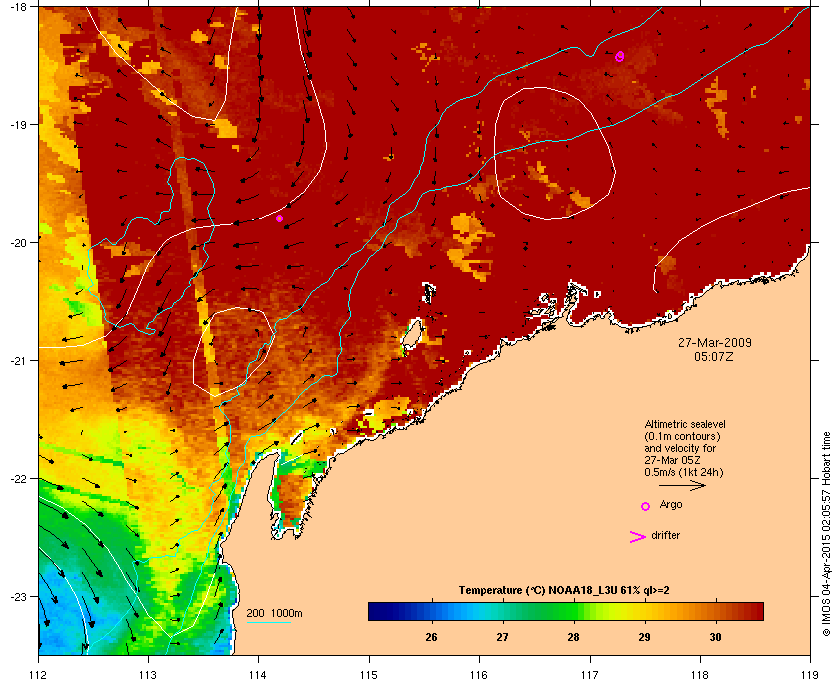Click the latitude axis label -21
Viewport: 840px width, 680px height.
pos(18,360)
